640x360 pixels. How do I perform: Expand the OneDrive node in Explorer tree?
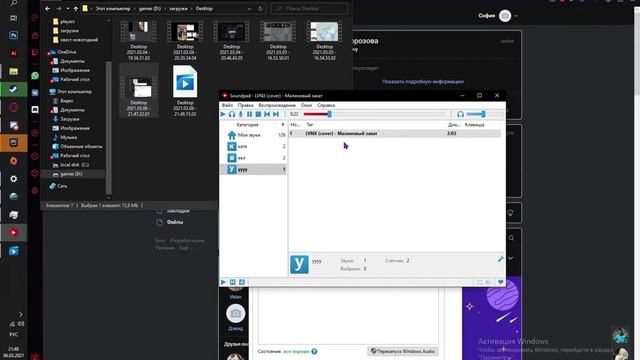[x=48, y=52]
